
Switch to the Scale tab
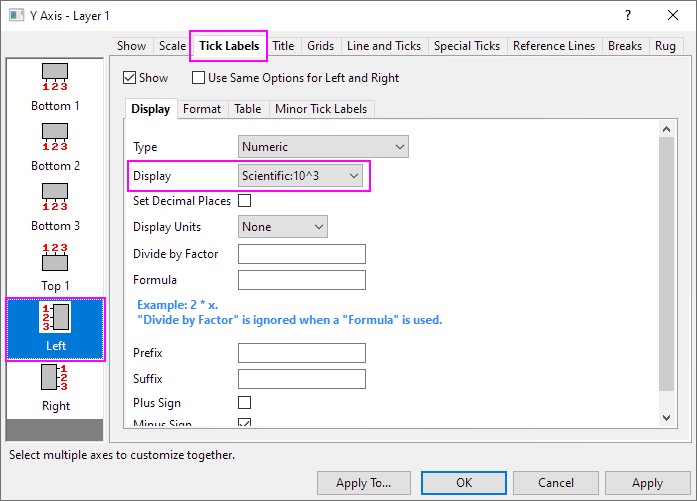tap(172, 46)
